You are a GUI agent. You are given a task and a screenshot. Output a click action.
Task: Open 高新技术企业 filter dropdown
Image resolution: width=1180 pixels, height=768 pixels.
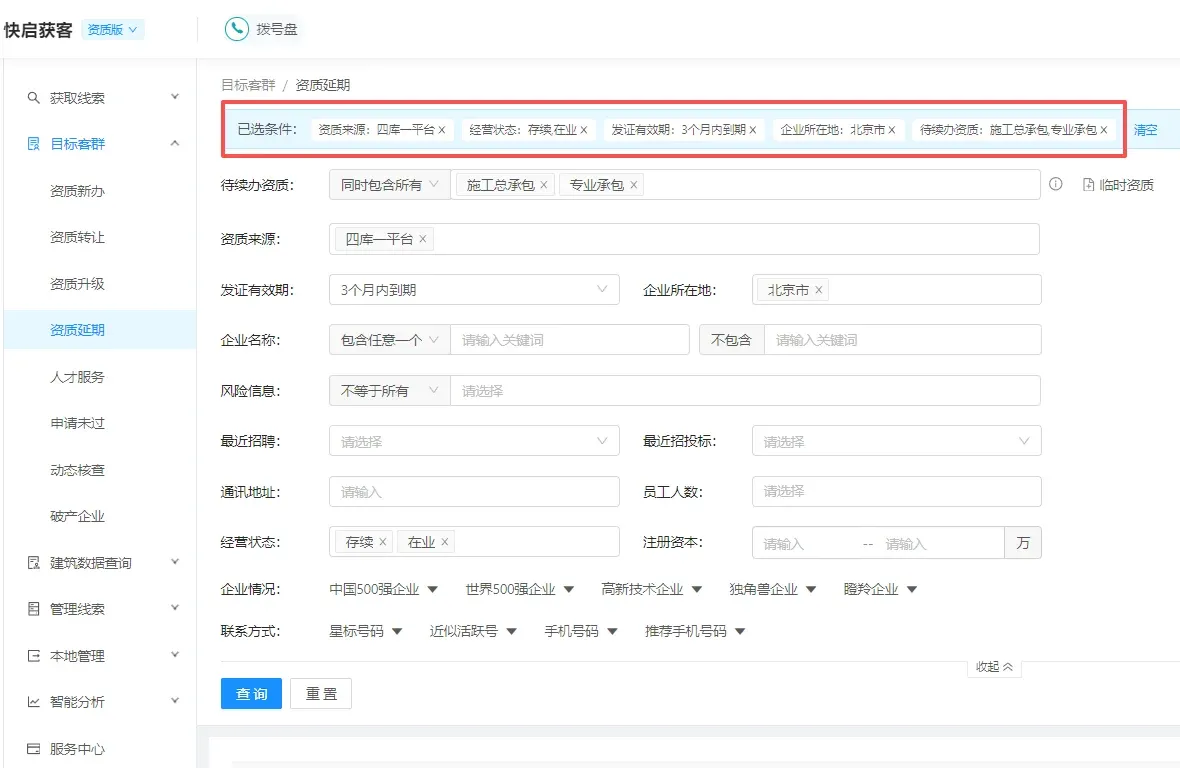point(652,589)
